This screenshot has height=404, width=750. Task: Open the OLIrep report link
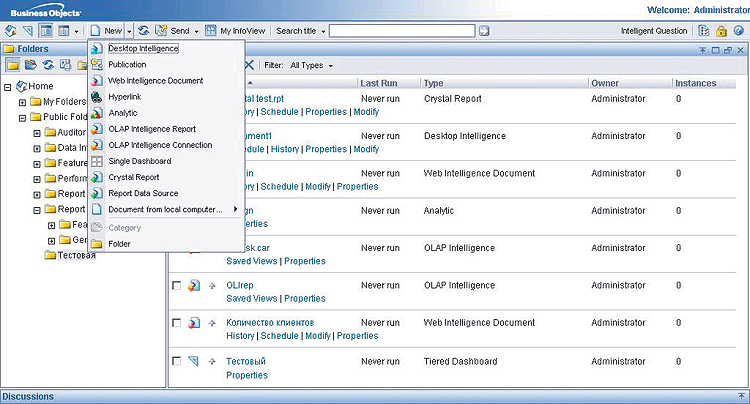click(x=240, y=285)
